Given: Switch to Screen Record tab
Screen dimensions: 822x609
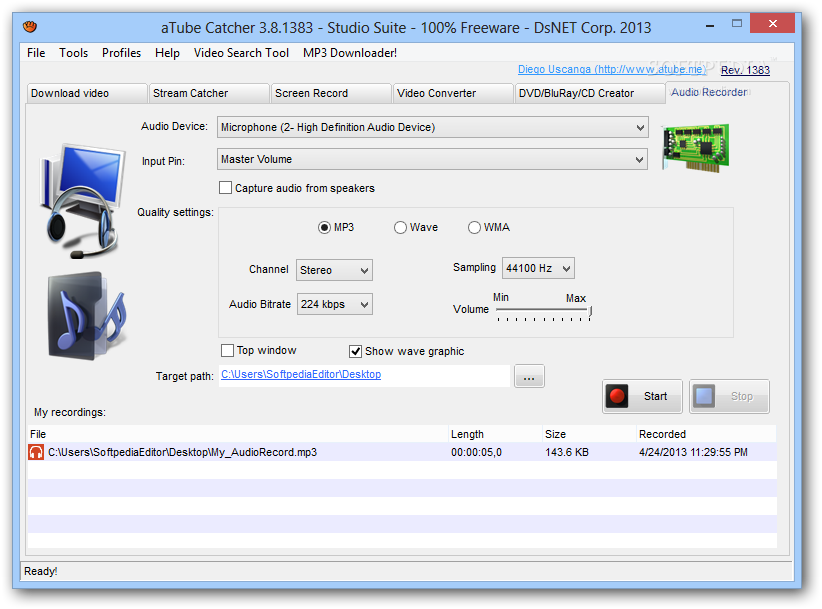Looking at the screenshot, I should point(331,93).
